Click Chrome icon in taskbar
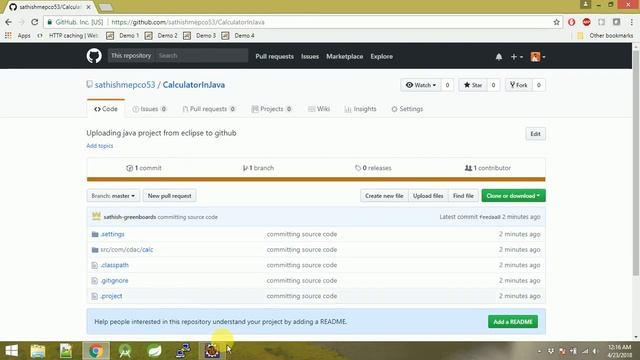 (x=96, y=351)
